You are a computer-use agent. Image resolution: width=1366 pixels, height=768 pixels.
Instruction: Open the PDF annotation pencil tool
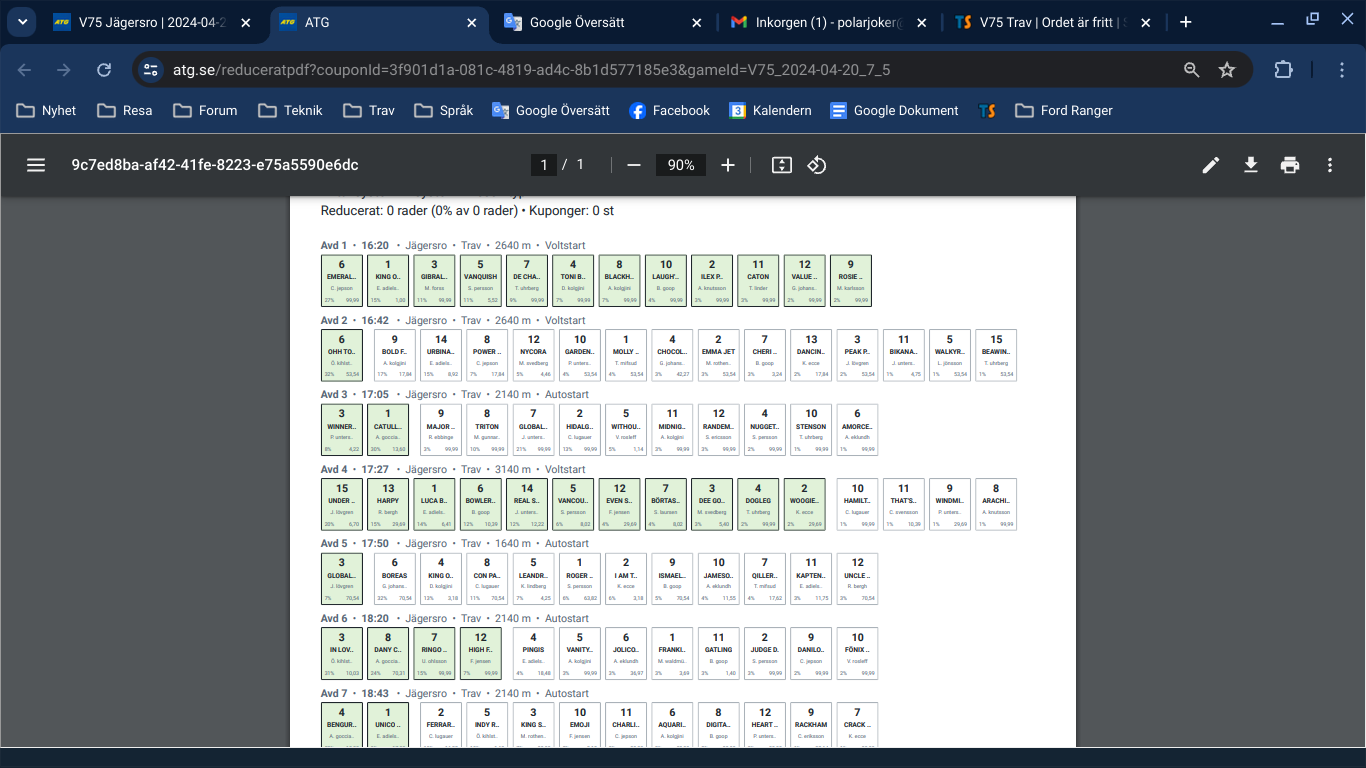tap(1211, 165)
